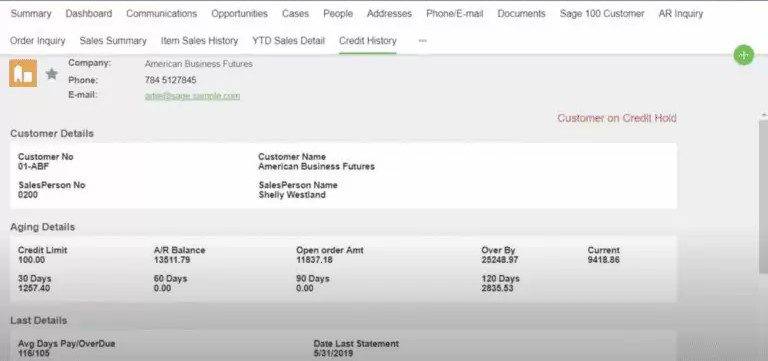
Task: Click Open order Amt value 11837.18
Action: (x=314, y=260)
